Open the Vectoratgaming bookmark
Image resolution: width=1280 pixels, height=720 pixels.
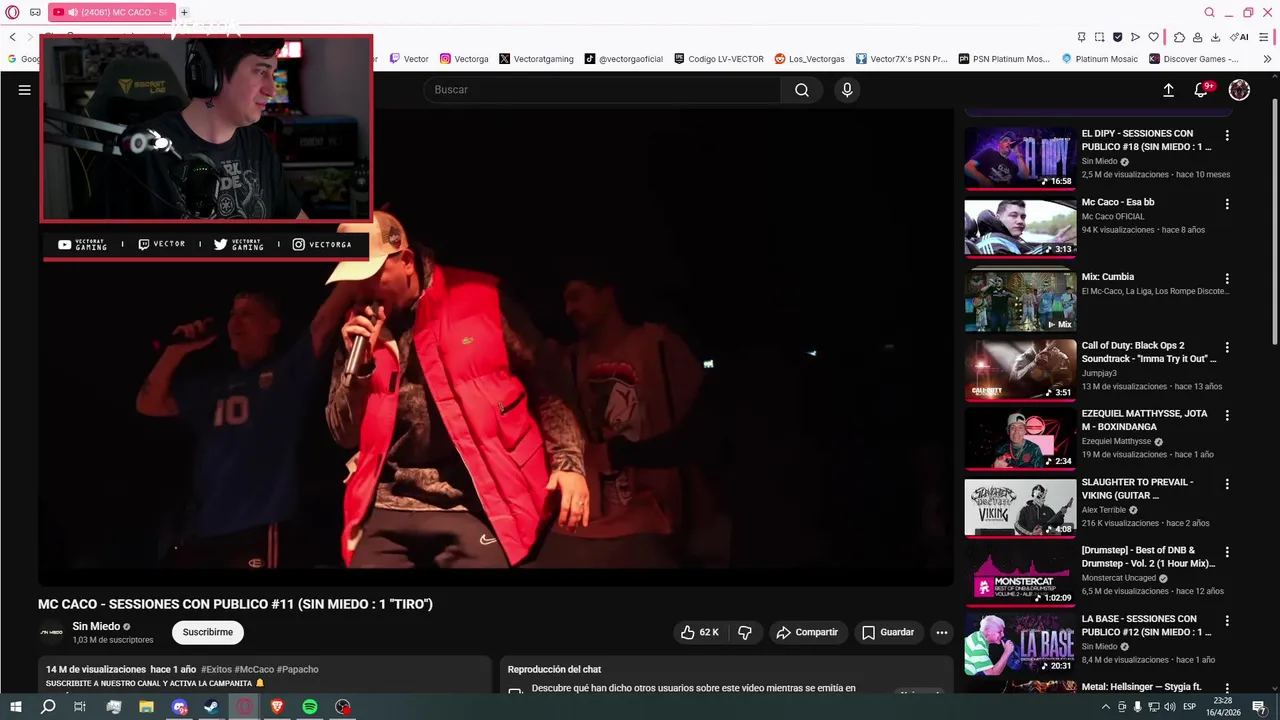pyautogui.click(x=536, y=59)
